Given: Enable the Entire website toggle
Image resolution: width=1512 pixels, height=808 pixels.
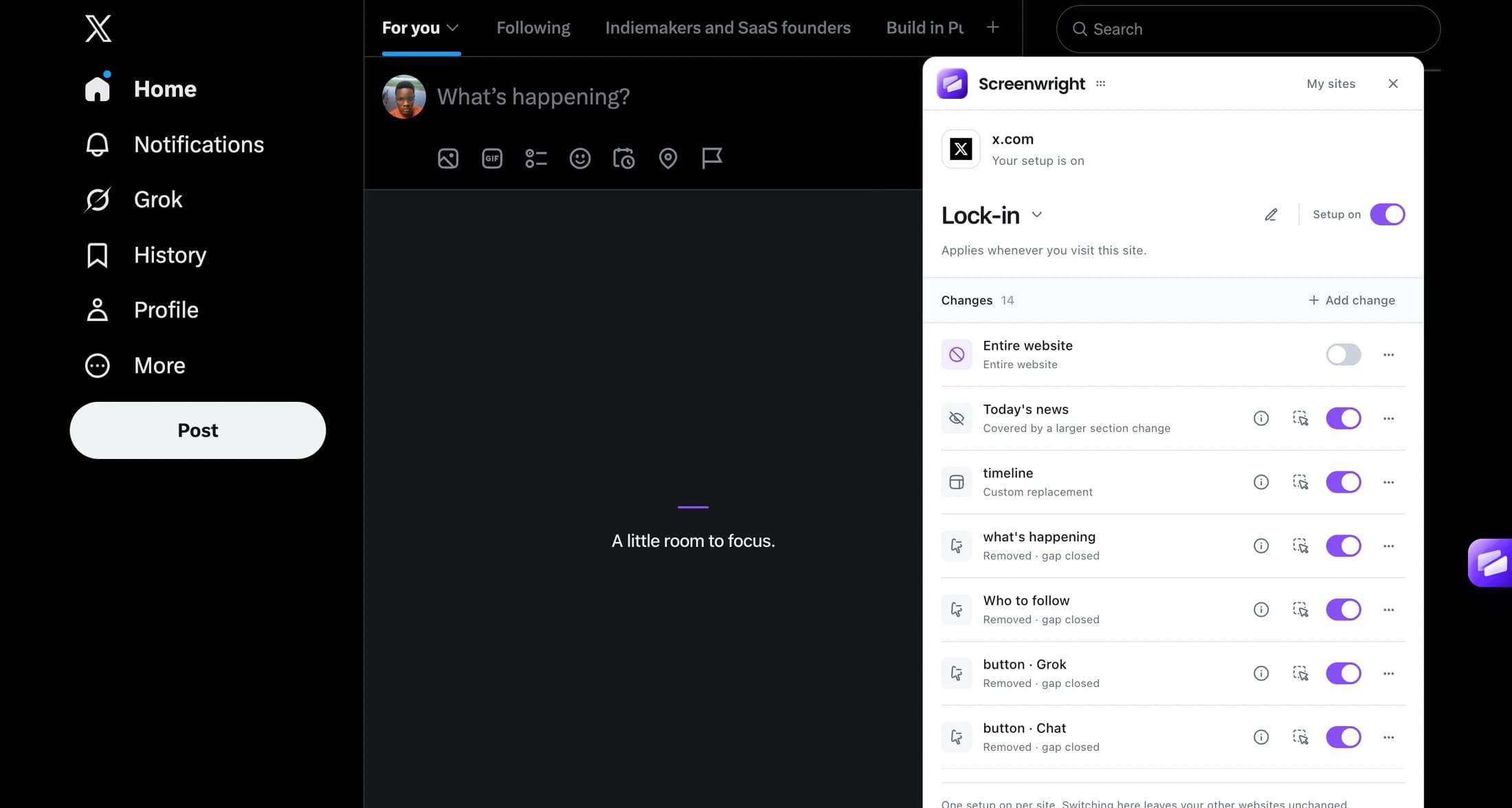Looking at the screenshot, I should click(x=1344, y=355).
